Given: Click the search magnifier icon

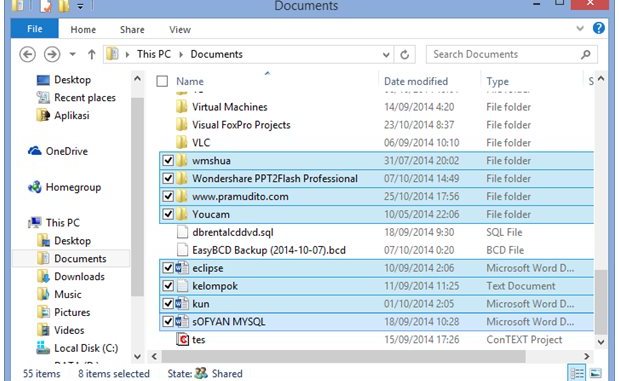Looking at the screenshot, I should coord(586,54).
